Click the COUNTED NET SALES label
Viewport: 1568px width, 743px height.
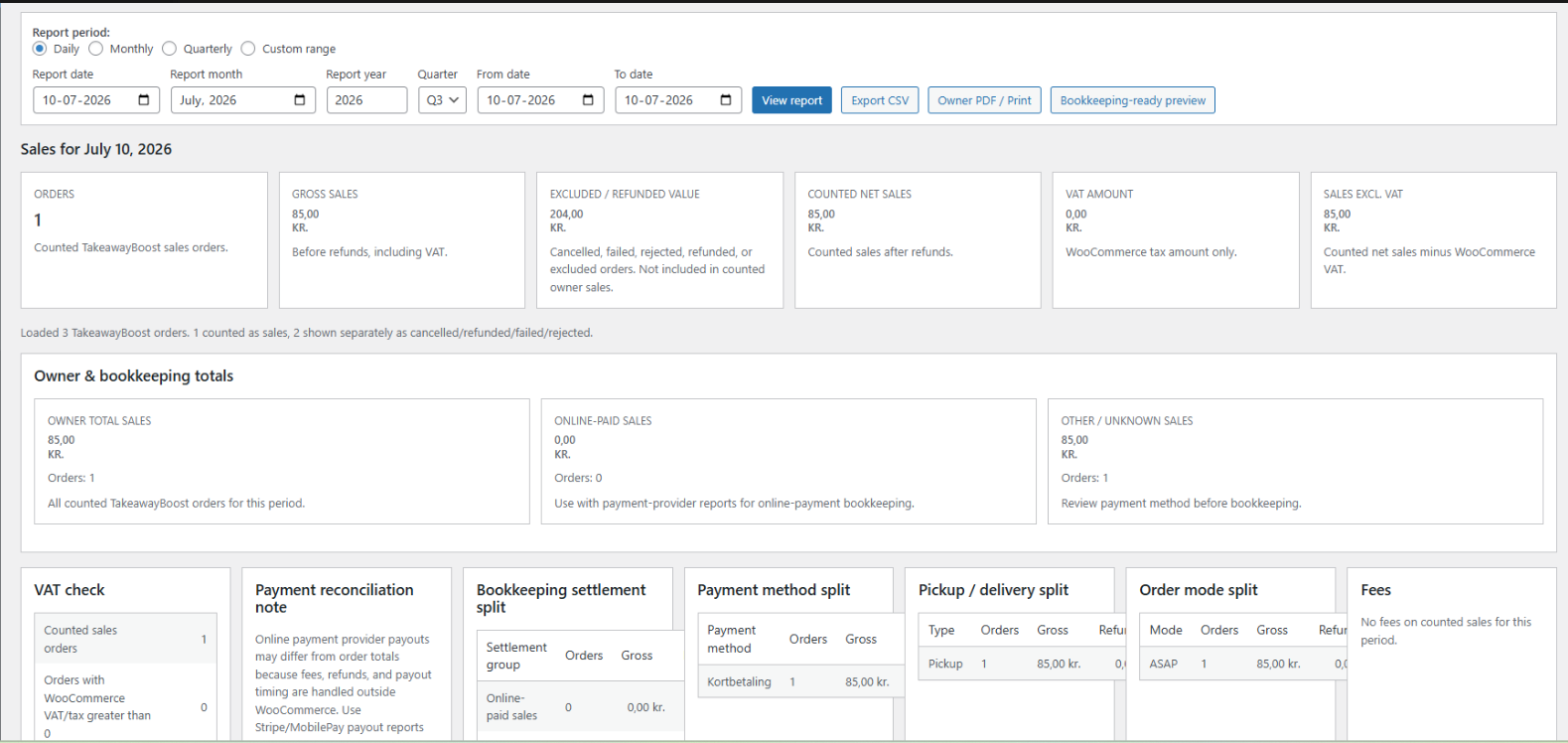point(859,194)
